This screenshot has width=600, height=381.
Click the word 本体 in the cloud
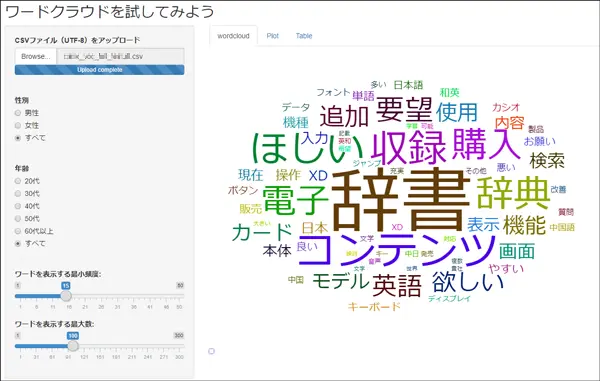point(277,251)
